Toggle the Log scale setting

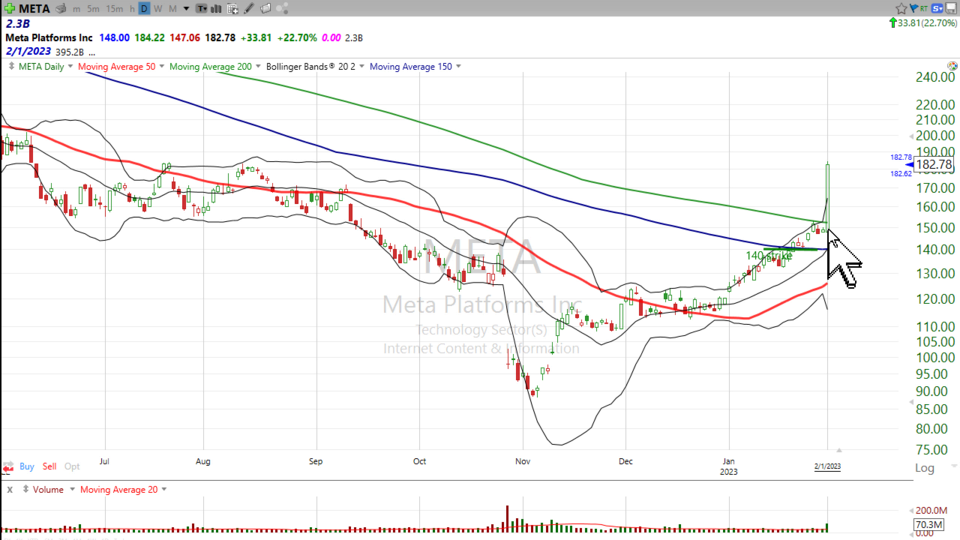[924, 468]
